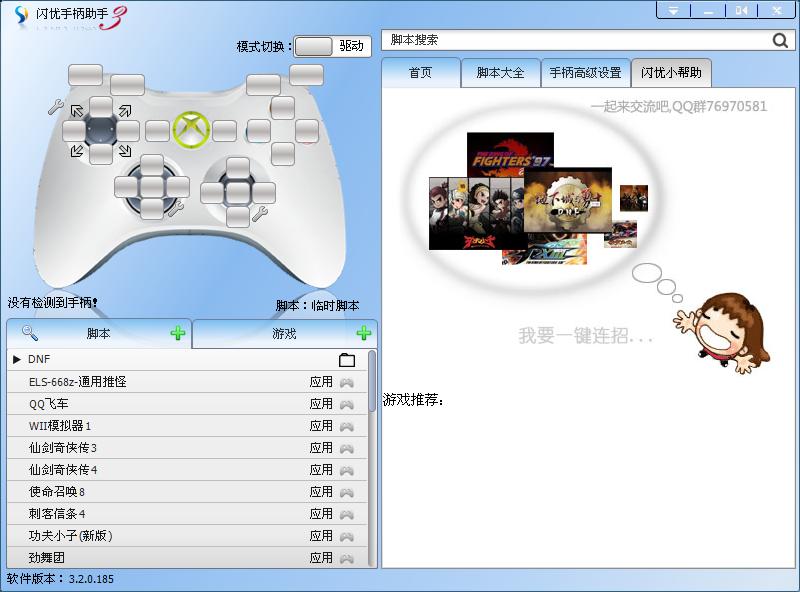Switch to the 首页 tab
The height and width of the screenshot is (592, 800).
(420, 72)
